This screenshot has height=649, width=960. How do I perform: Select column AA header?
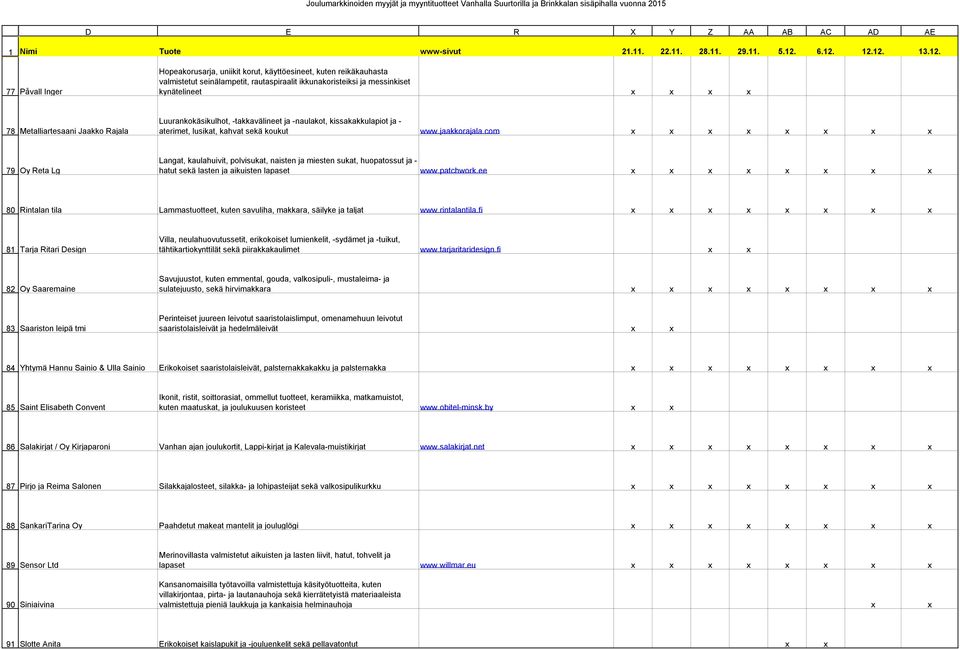click(x=748, y=31)
